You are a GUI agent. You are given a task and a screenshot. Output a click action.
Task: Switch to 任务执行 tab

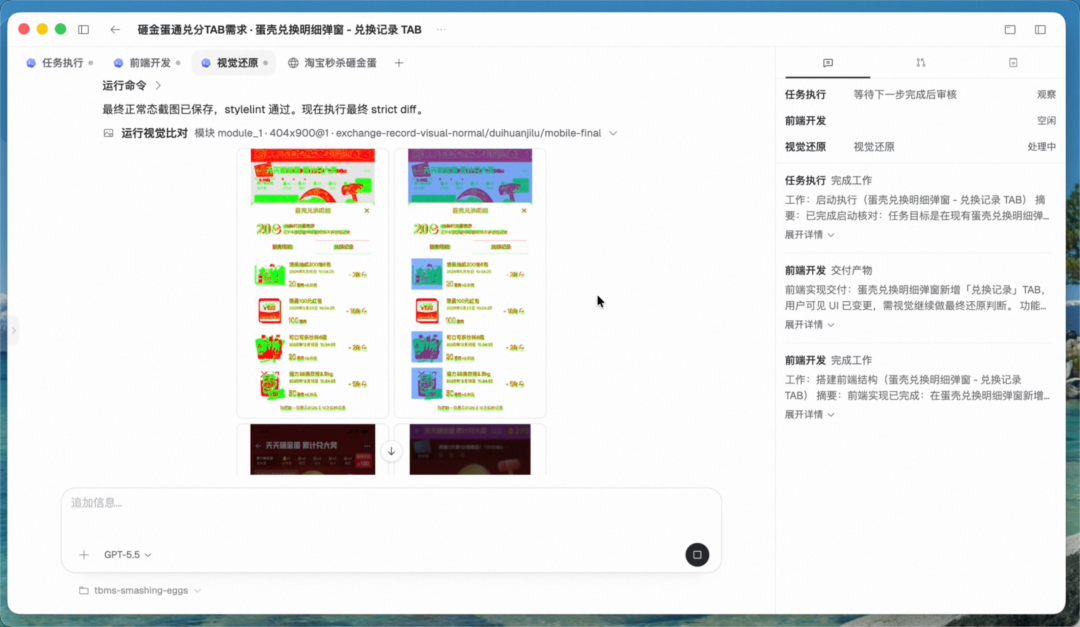(x=59, y=63)
